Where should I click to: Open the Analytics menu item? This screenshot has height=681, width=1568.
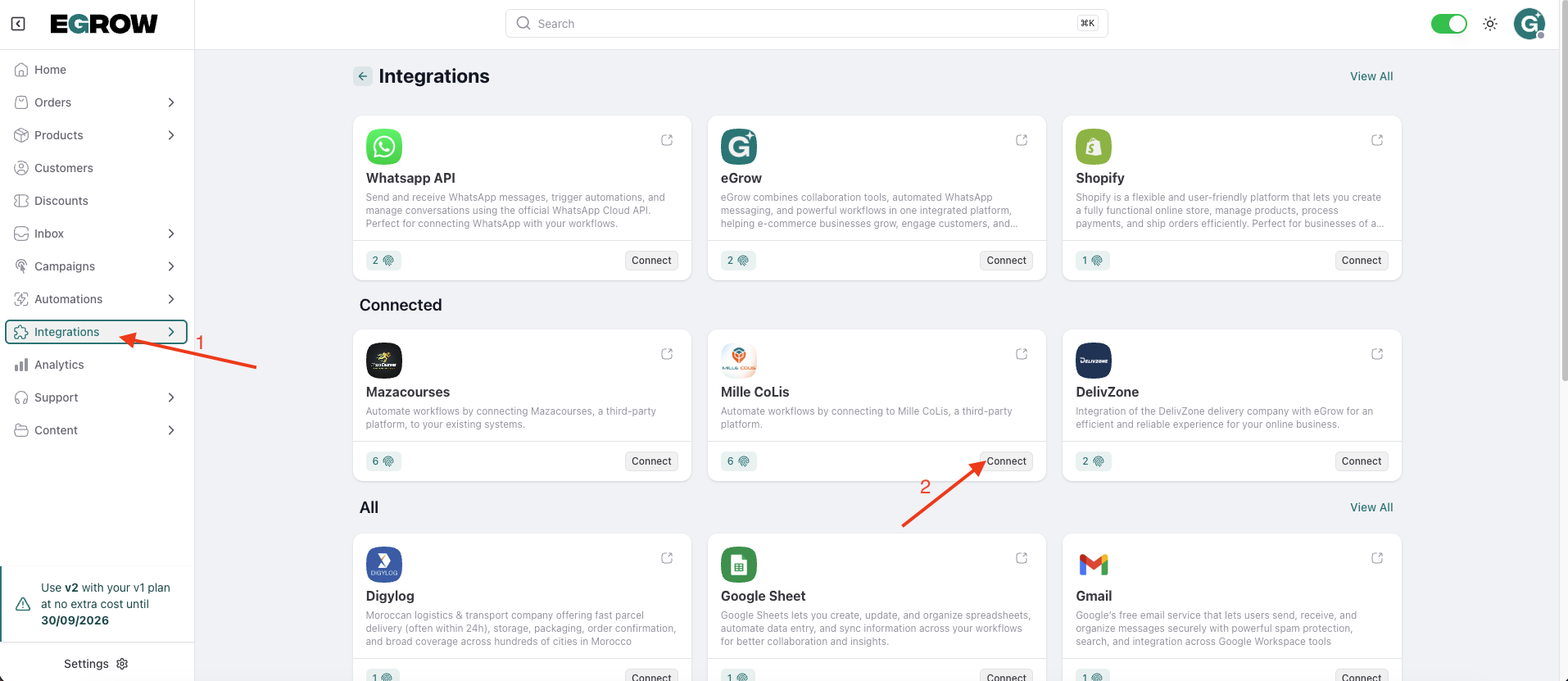59,365
